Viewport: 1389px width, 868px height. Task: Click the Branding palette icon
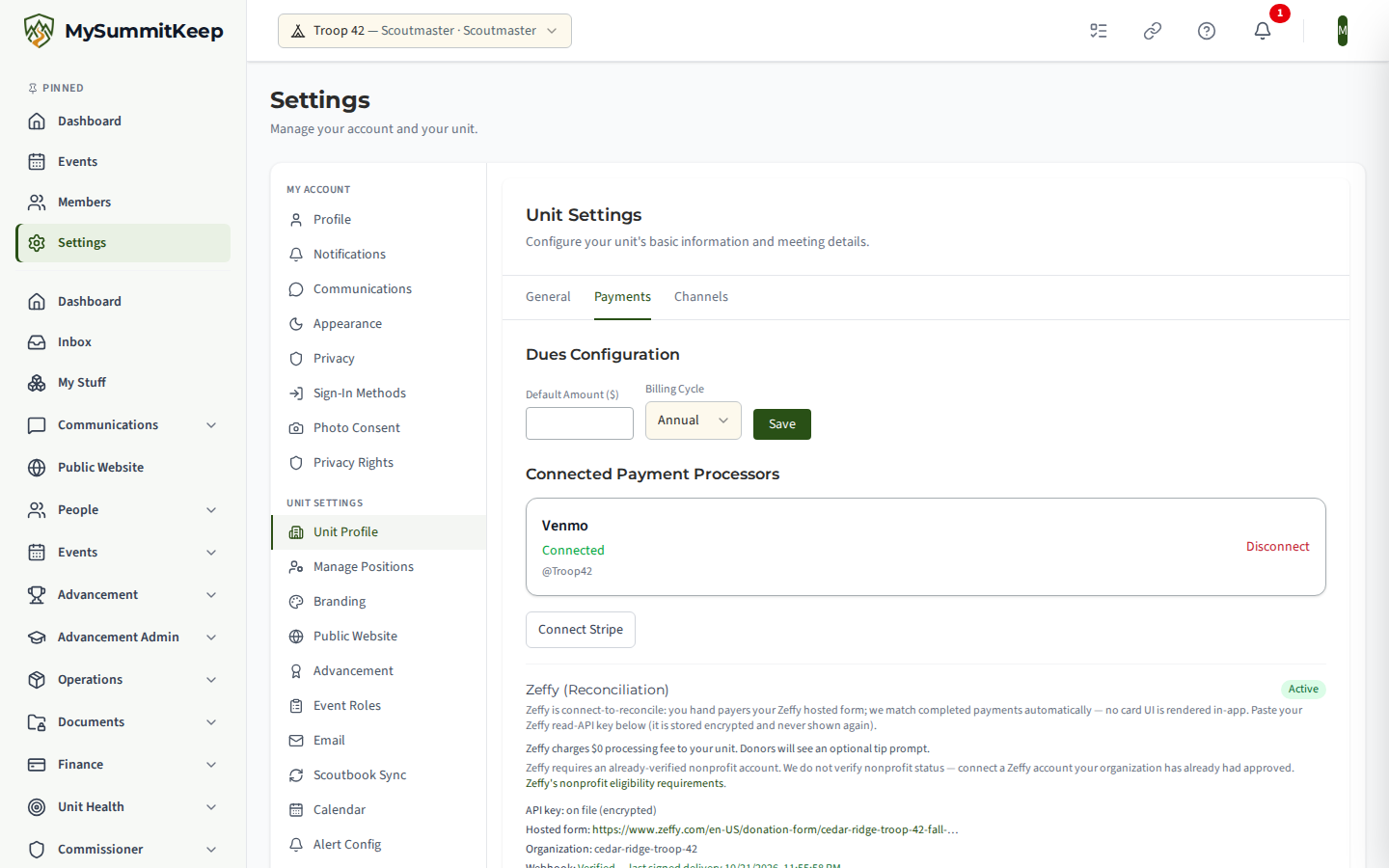pyautogui.click(x=296, y=602)
